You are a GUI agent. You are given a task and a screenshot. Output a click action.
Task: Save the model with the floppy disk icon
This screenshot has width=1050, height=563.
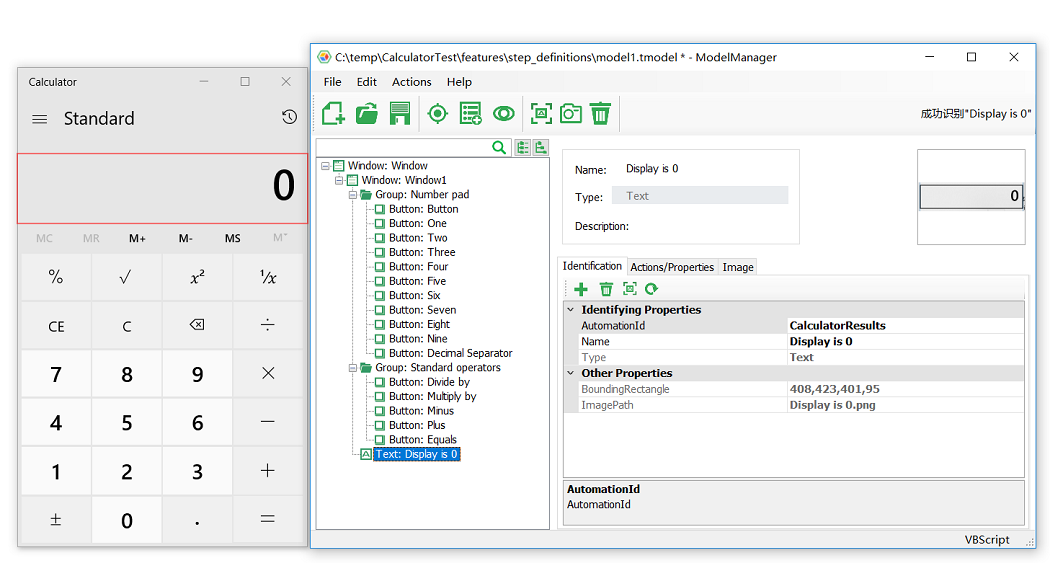(x=400, y=114)
